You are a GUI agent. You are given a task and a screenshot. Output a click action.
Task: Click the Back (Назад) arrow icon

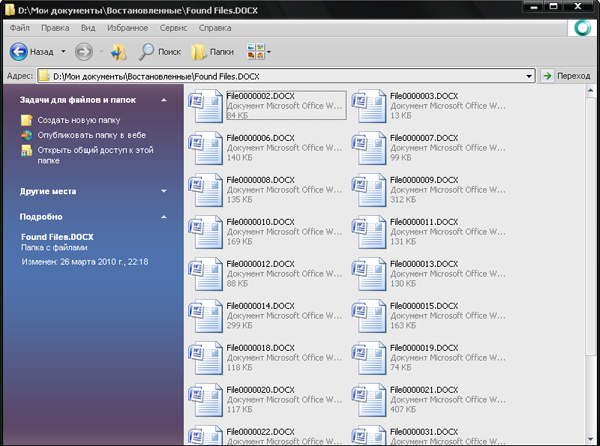coord(18,52)
